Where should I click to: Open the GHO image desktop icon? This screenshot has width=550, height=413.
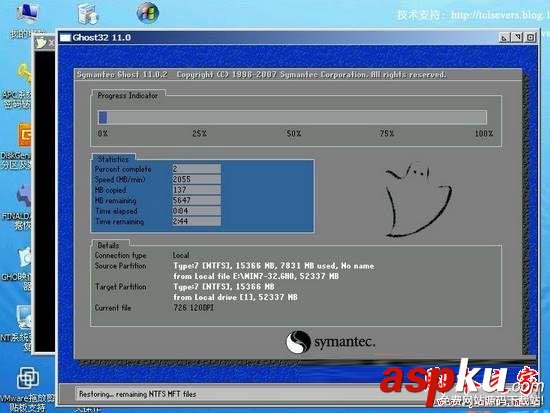25,257
